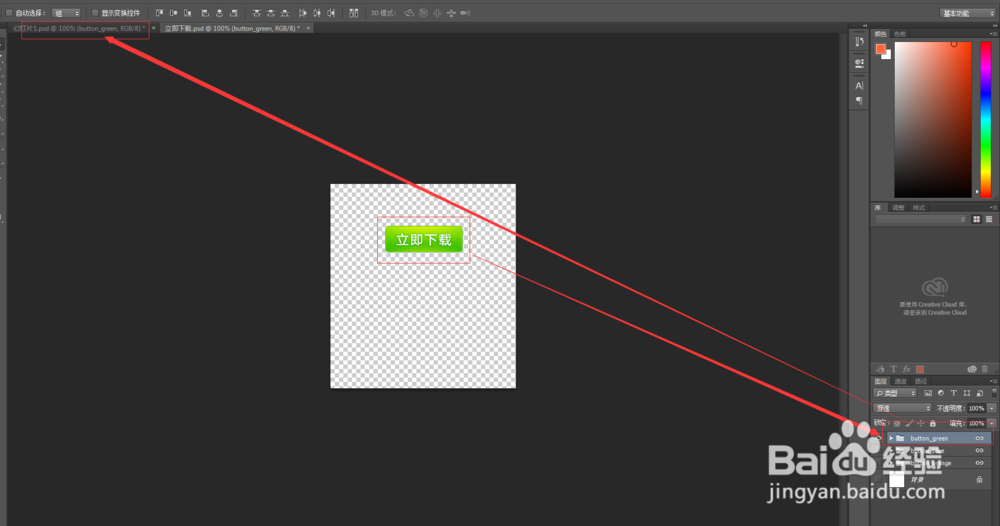The height and width of the screenshot is (526, 1000).
Task: Select the 3D camera scale icon
Action: point(466,13)
